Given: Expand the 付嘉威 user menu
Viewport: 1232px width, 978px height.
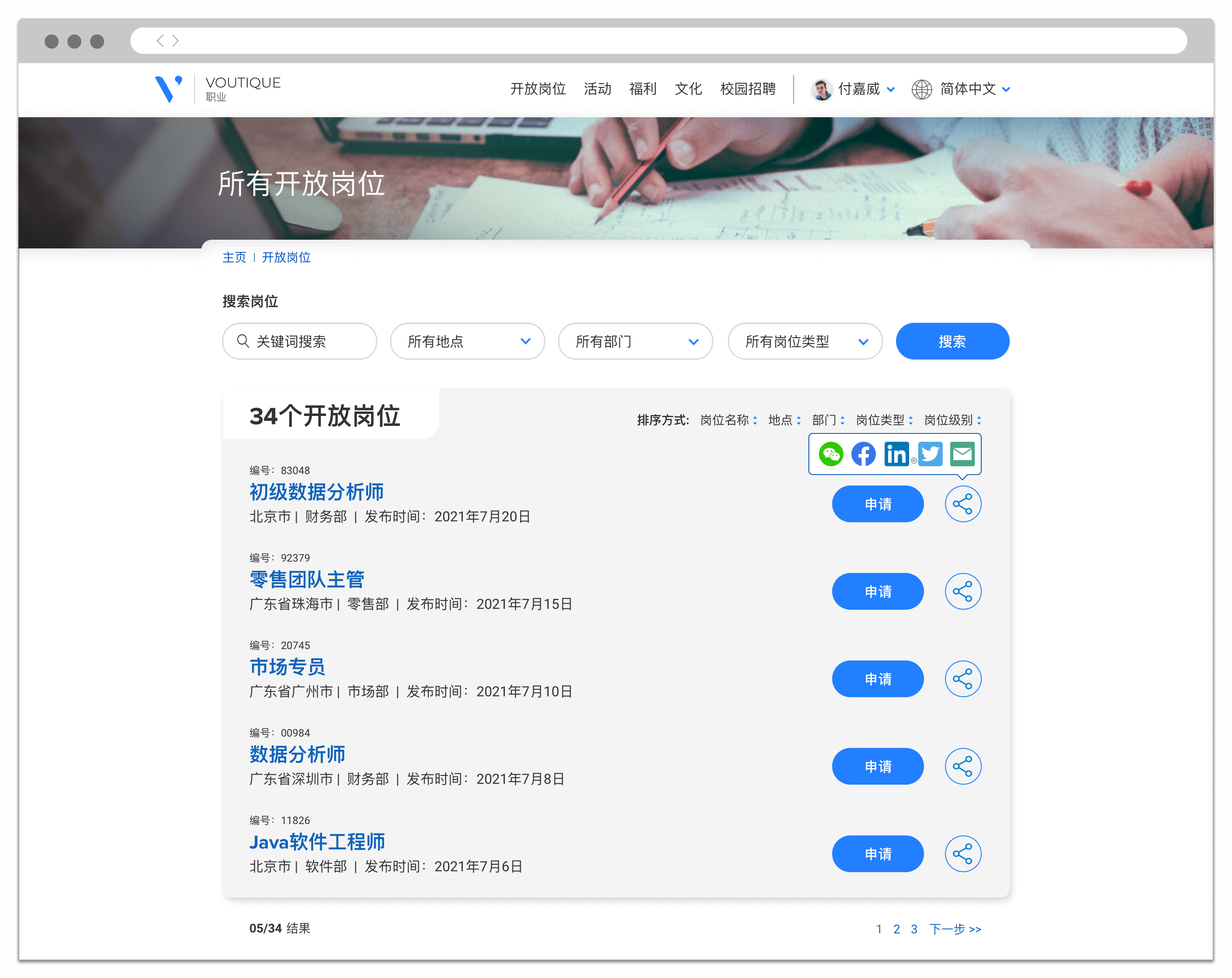Looking at the screenshot, I should coord(891,90).
